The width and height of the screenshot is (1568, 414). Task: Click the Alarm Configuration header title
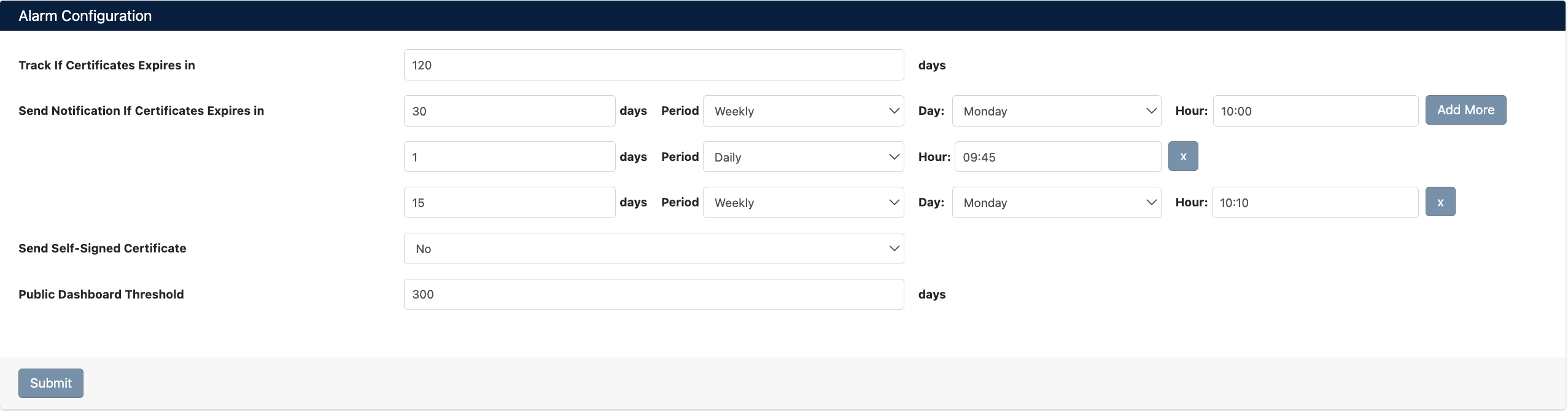click(x=85, y=16)
